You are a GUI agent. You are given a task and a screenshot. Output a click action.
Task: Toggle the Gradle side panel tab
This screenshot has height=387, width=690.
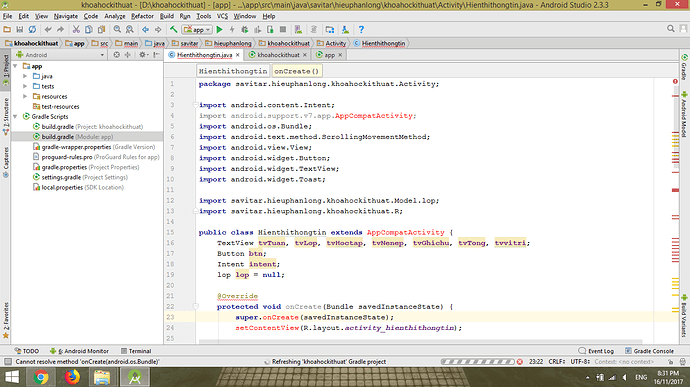point(684,67)
